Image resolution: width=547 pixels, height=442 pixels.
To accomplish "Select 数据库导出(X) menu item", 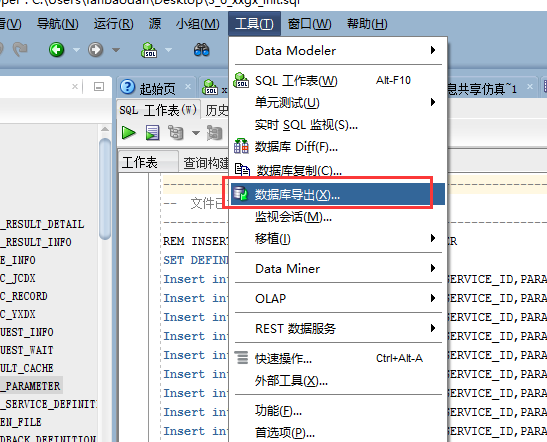I will coord(338,194).
